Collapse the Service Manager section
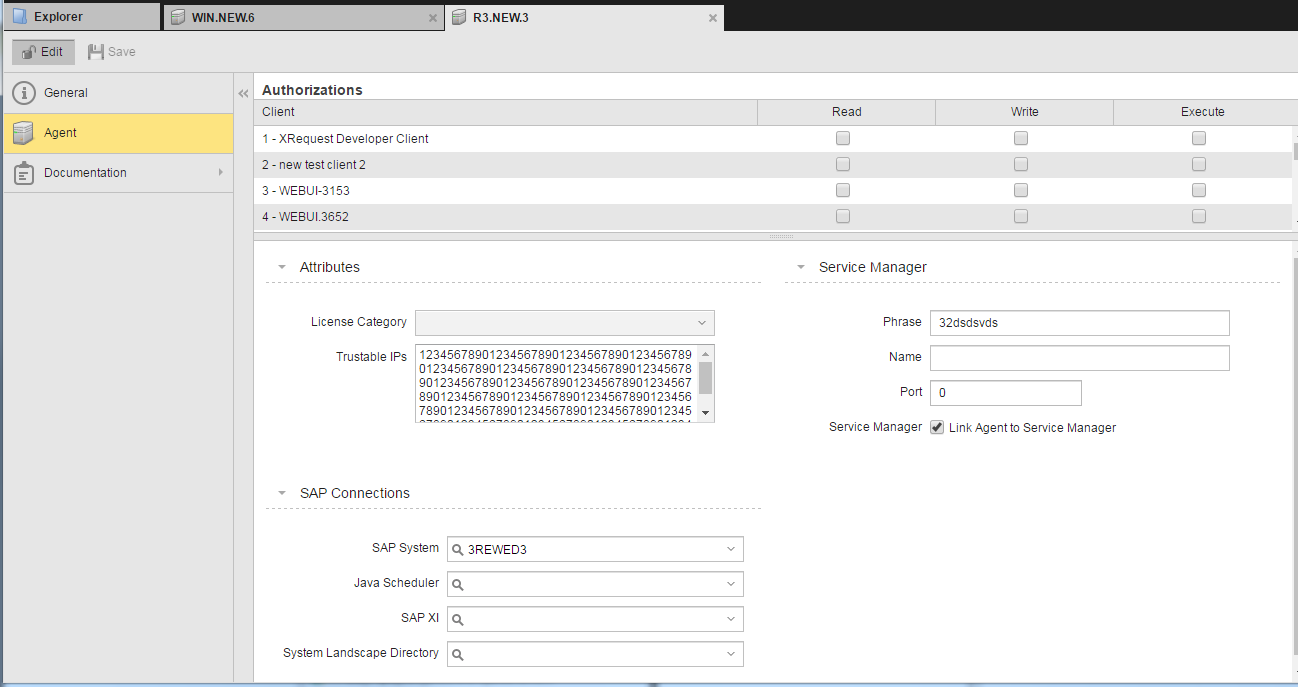 [801, 268]
